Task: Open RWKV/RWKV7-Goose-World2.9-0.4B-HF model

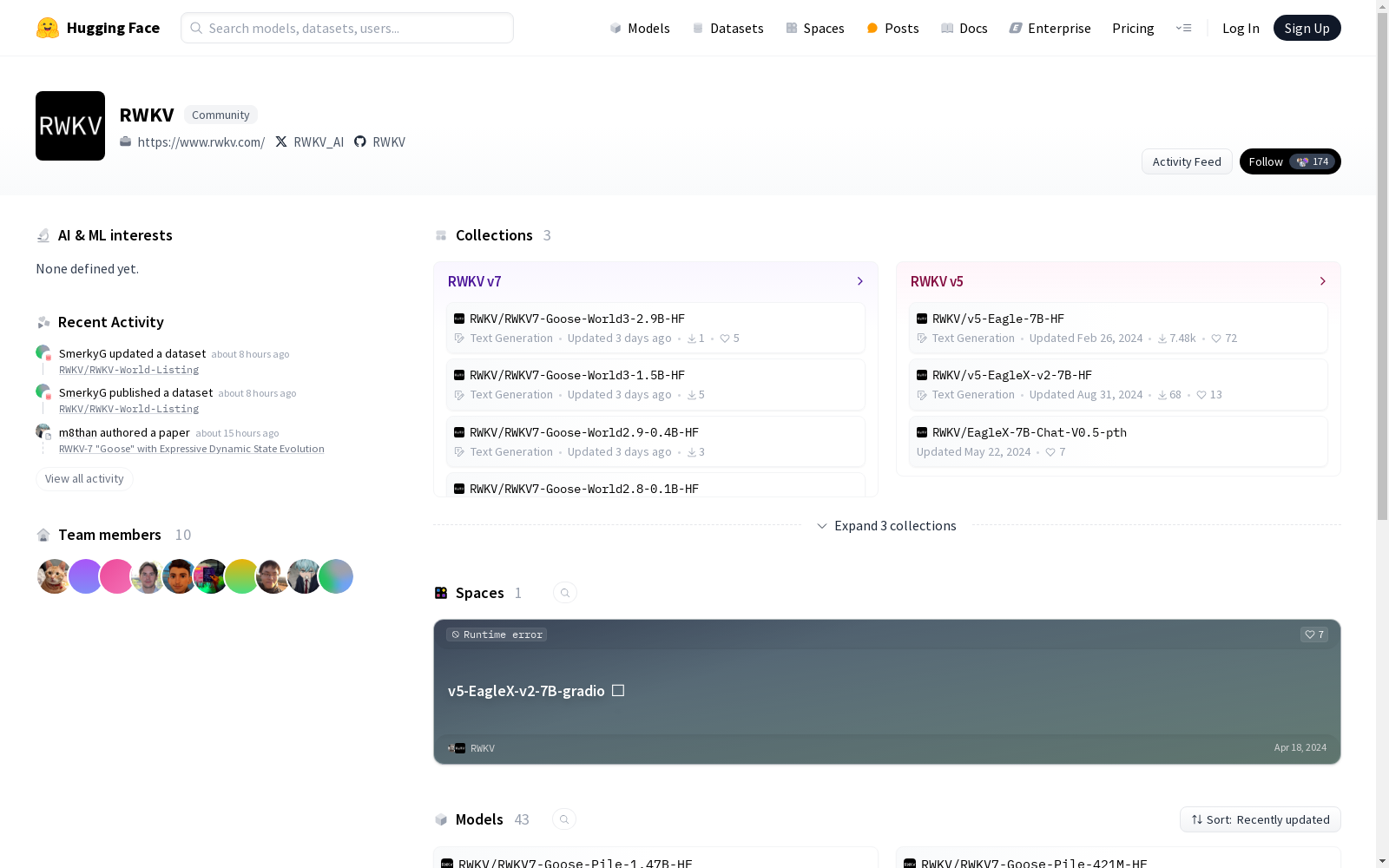Action: coord(655,442)
